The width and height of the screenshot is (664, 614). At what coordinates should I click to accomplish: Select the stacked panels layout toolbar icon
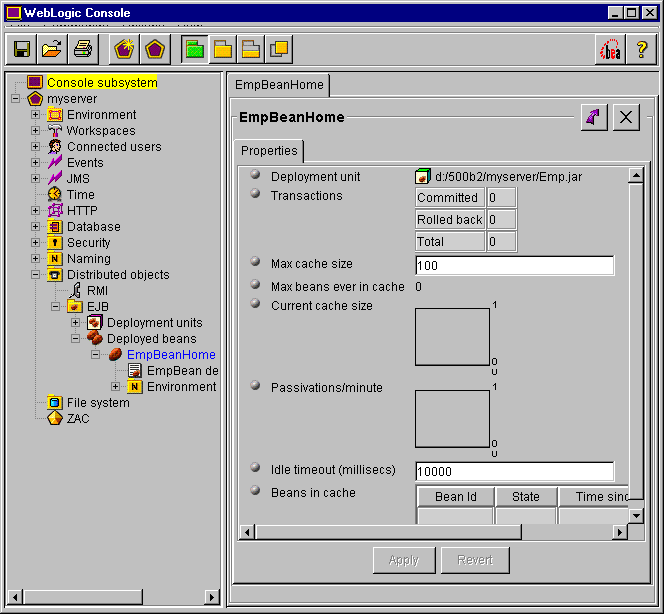(x=251, y=50)
